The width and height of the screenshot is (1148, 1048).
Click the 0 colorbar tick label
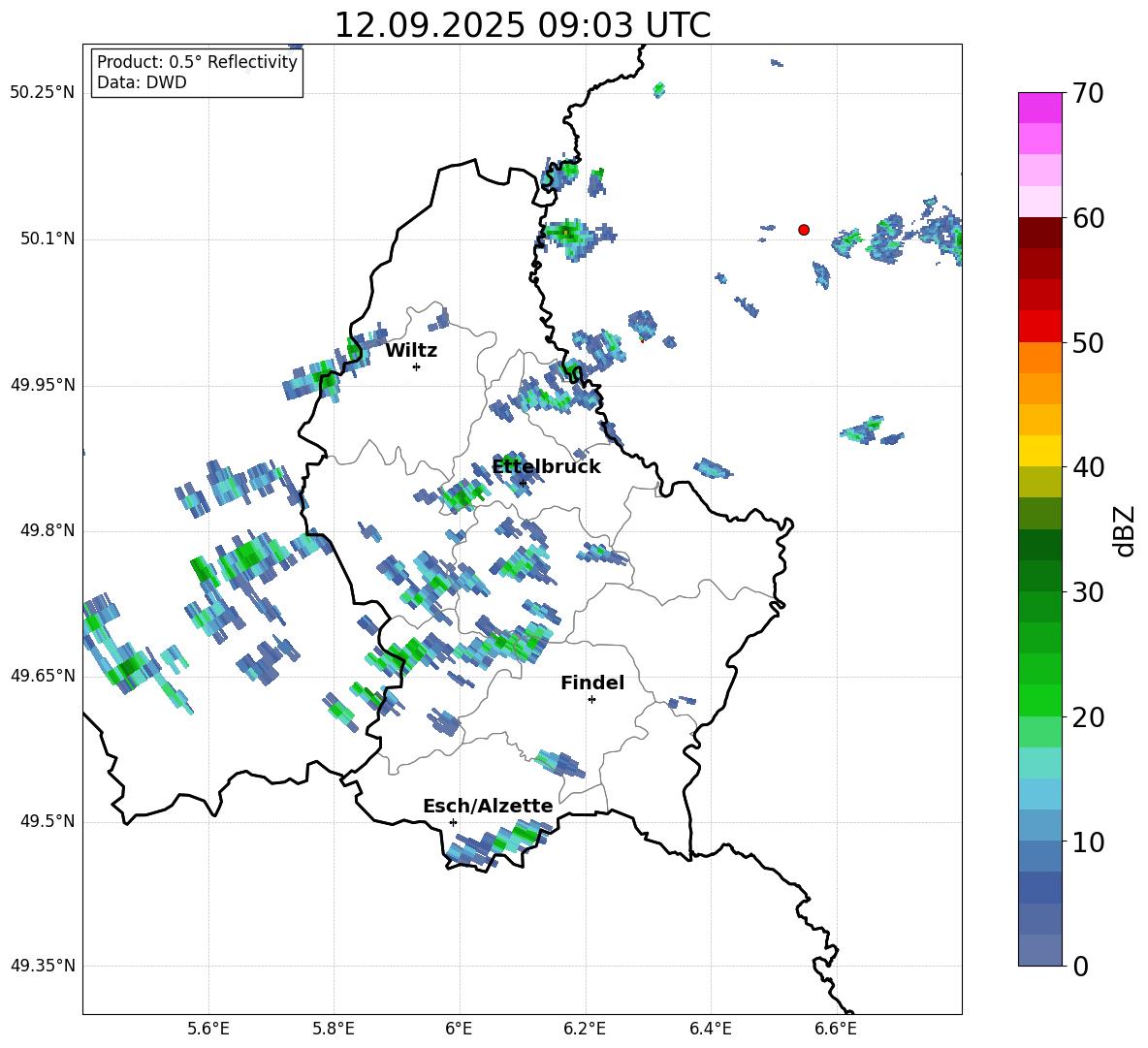[x=1080, y=967]
